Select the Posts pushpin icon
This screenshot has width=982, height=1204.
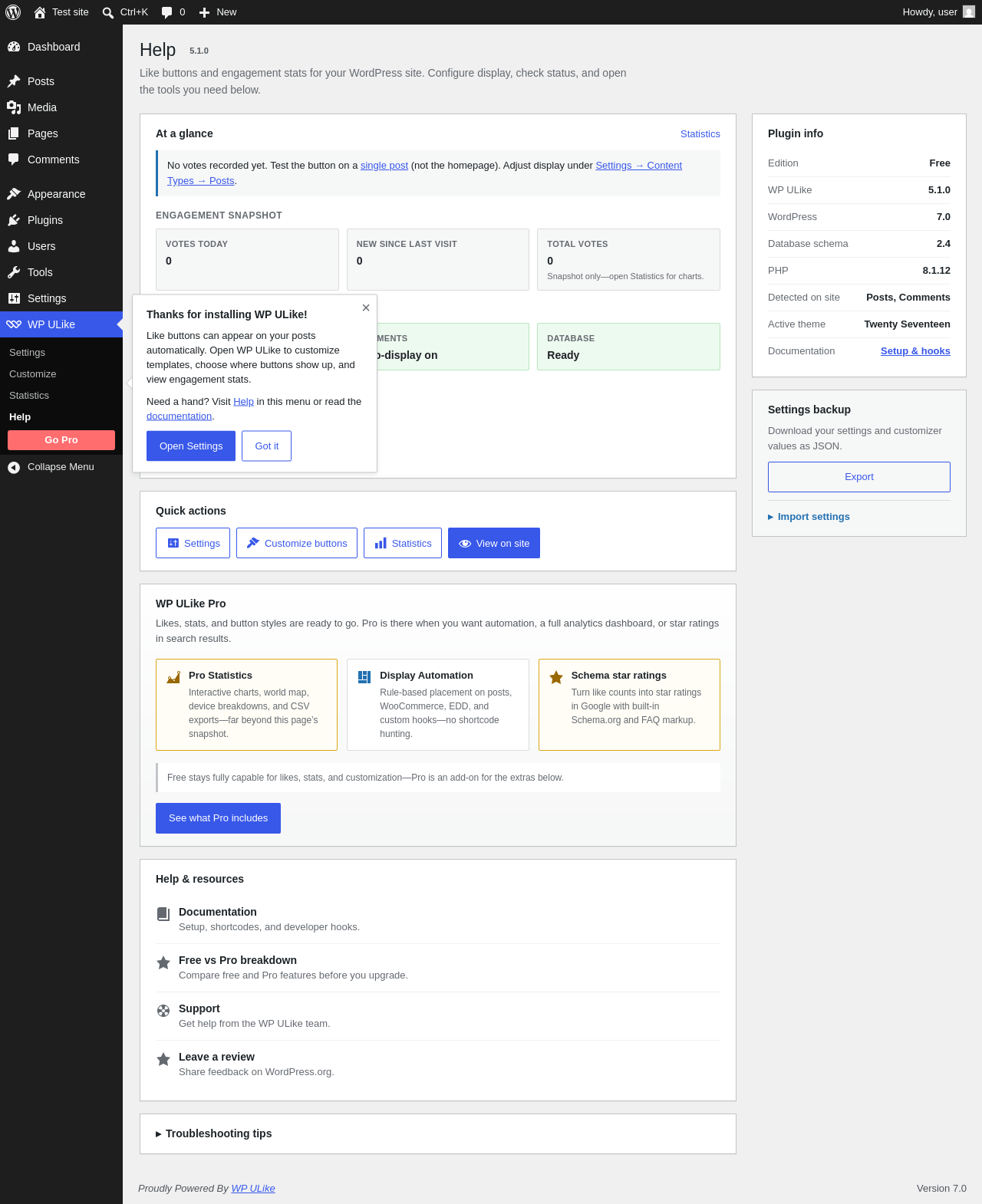coord(14,81)
